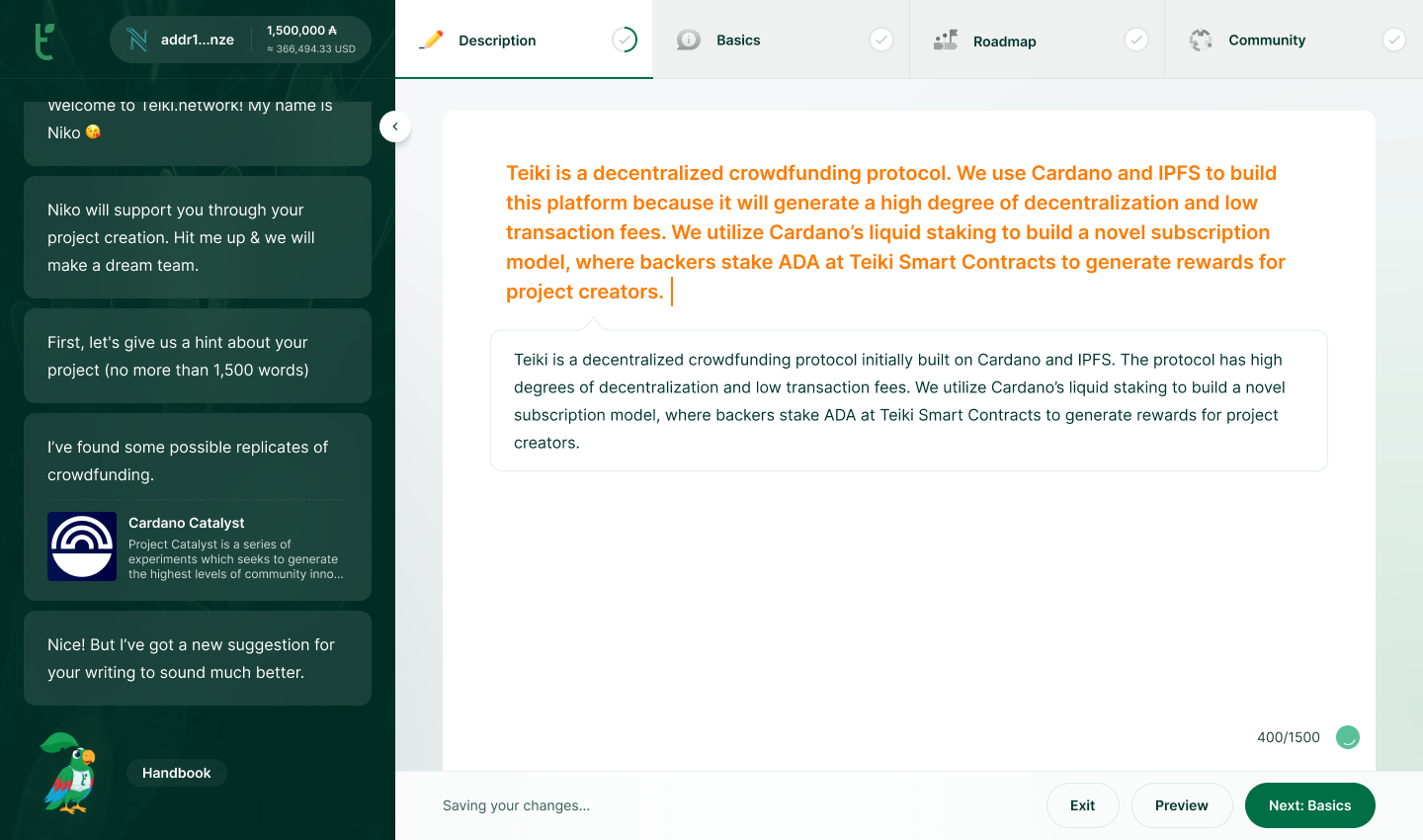Screen dimensions: 1423x840
Task: Click the Community tab checkmark circle
Action: [1393, 40]
